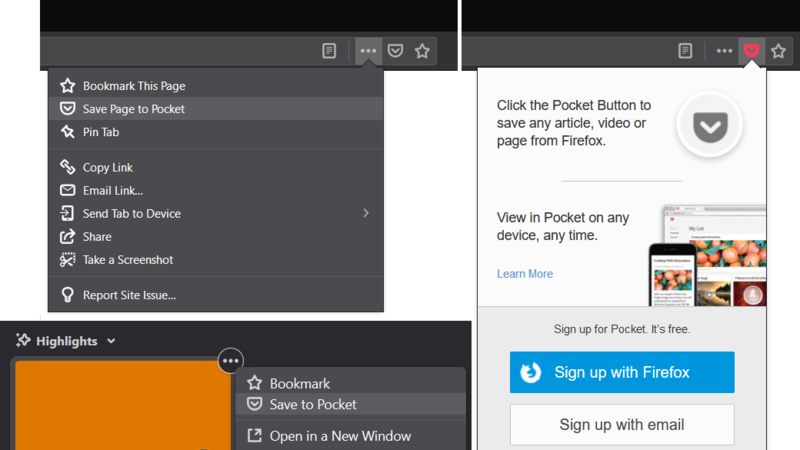Viewport: 800px width, 450px height.
Task: Click 'View in Pocket on any device' text
Action: 563,227
